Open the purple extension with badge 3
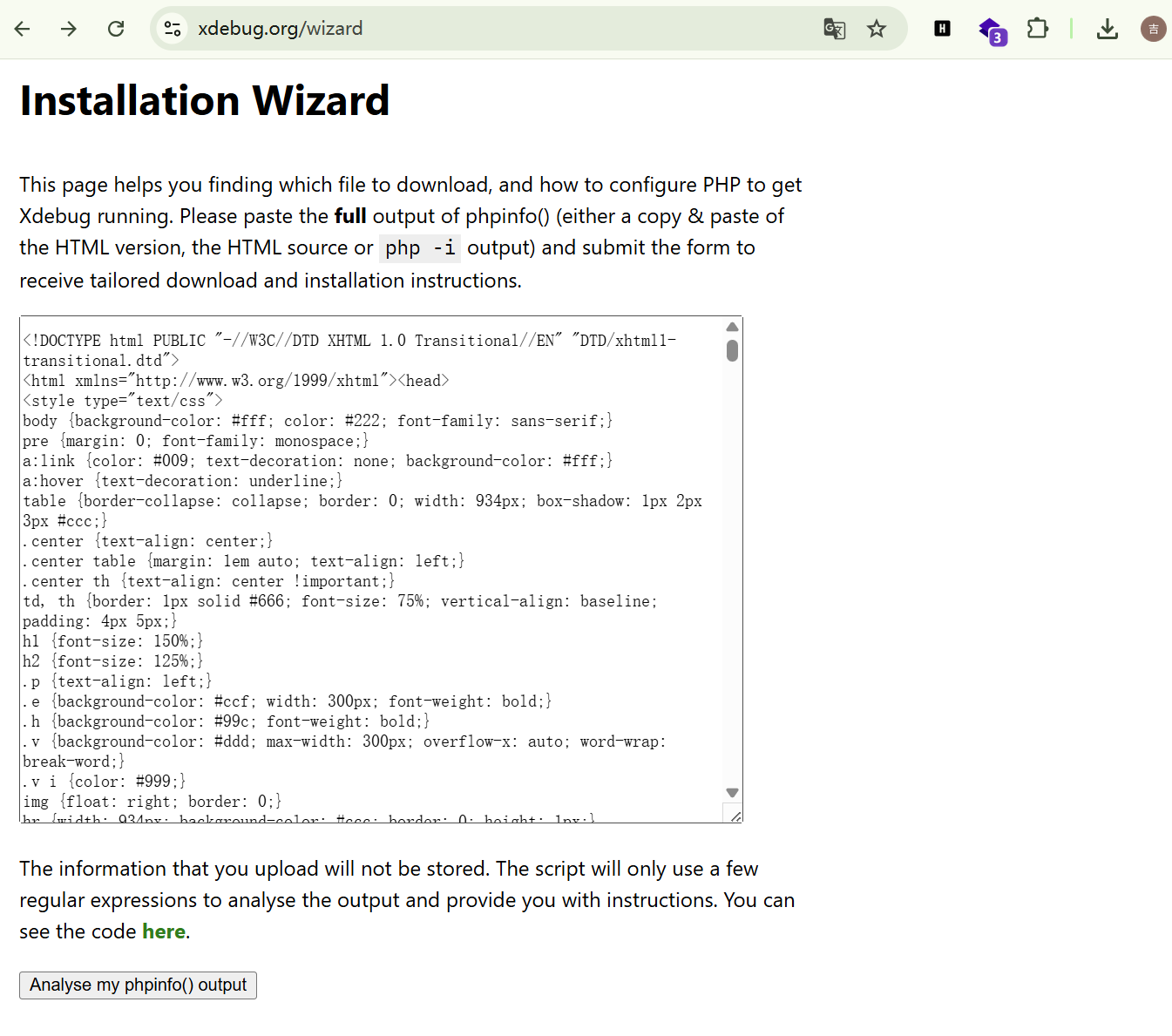This screenshot has width=1172, height=1036. 992,30
